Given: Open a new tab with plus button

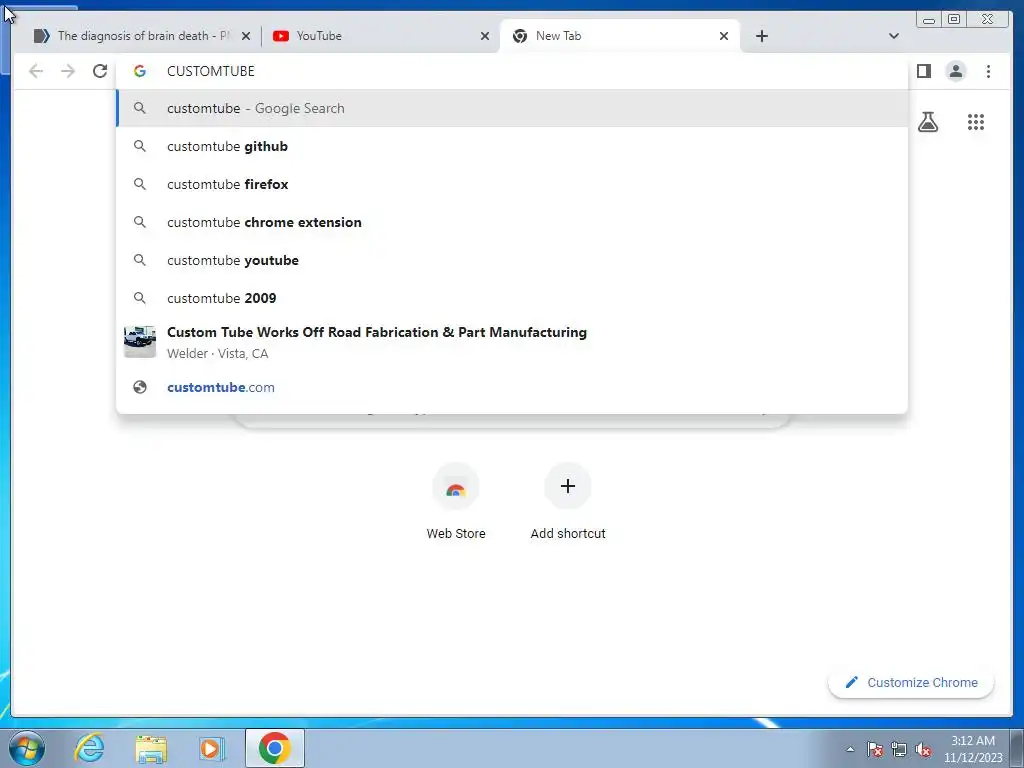Looking at the screenshot, I should pos(761,36).
